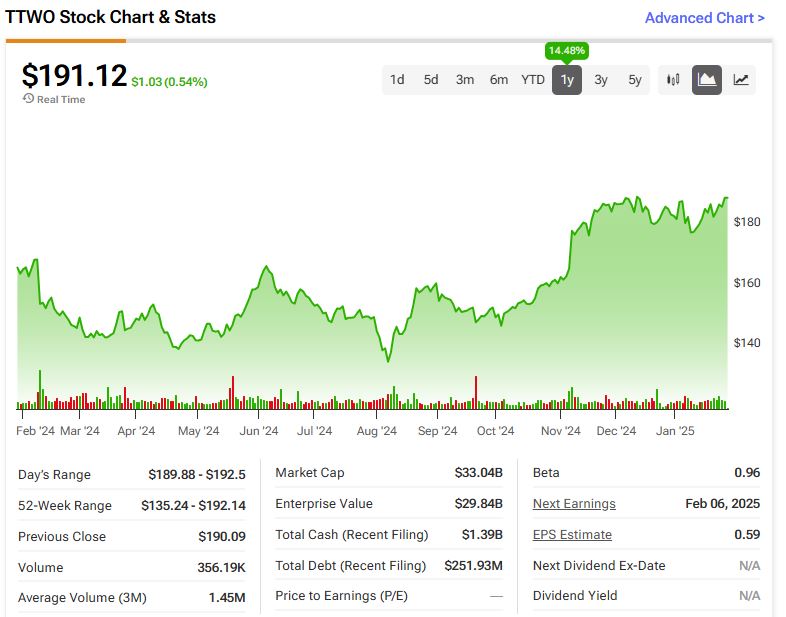Click Volume value 356.19K

tap(222, 568)
